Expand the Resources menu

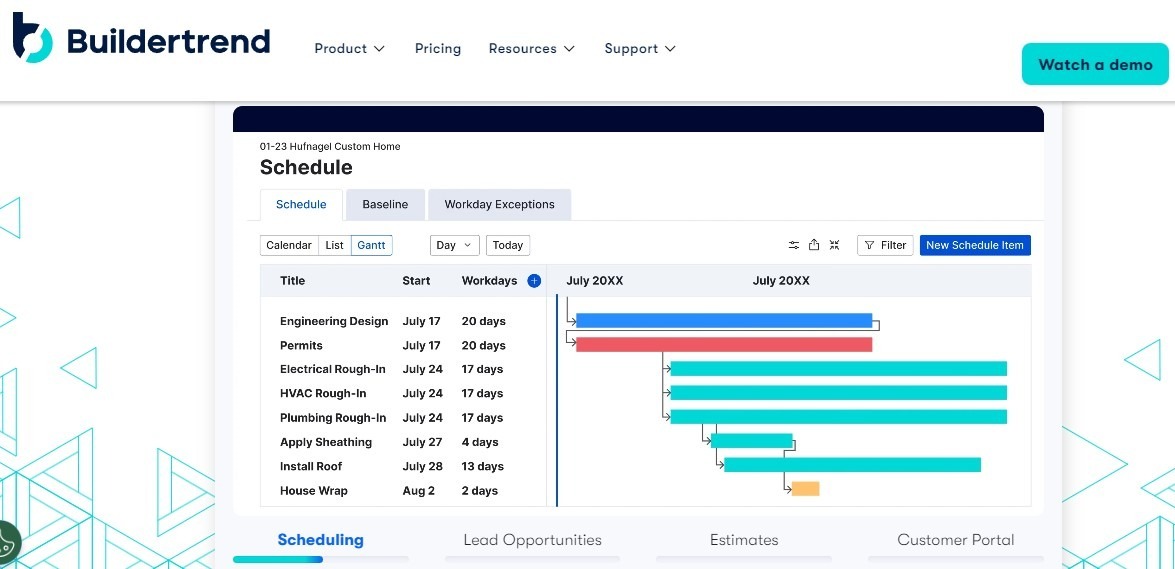[531, 49]
